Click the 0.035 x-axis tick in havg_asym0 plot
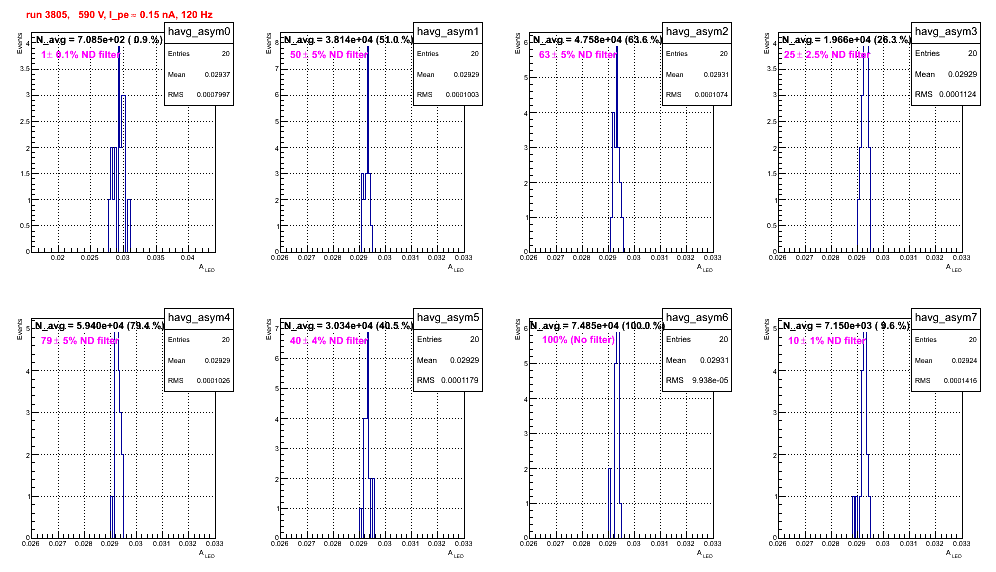The height and width of the screenshot is (572, 996). coord(156,257)
